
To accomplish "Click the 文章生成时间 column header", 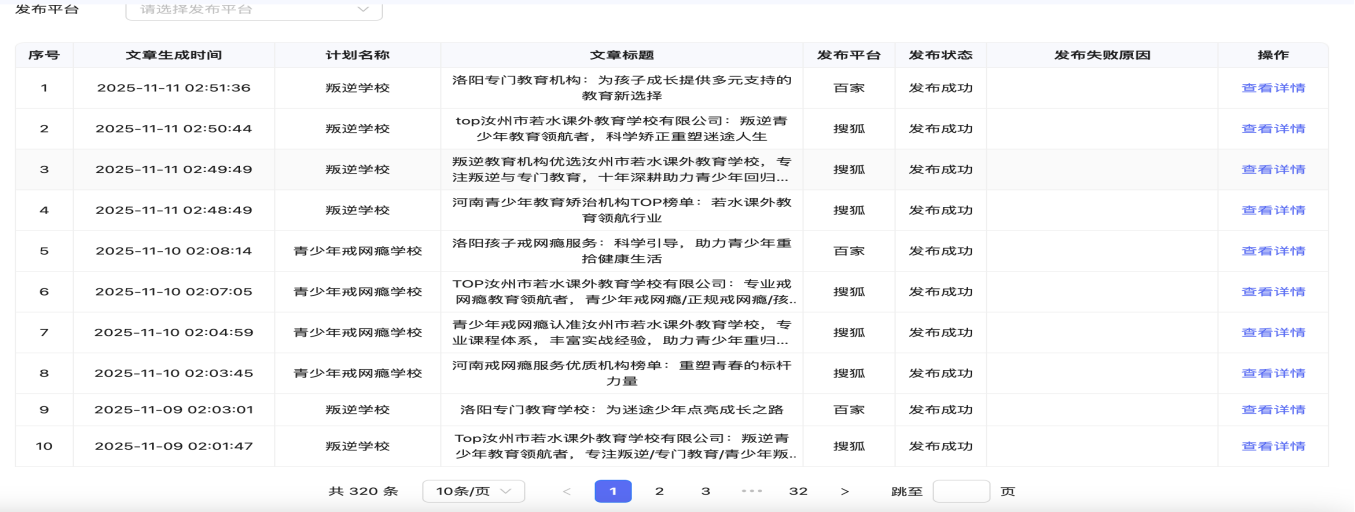I will click(174, 55).
